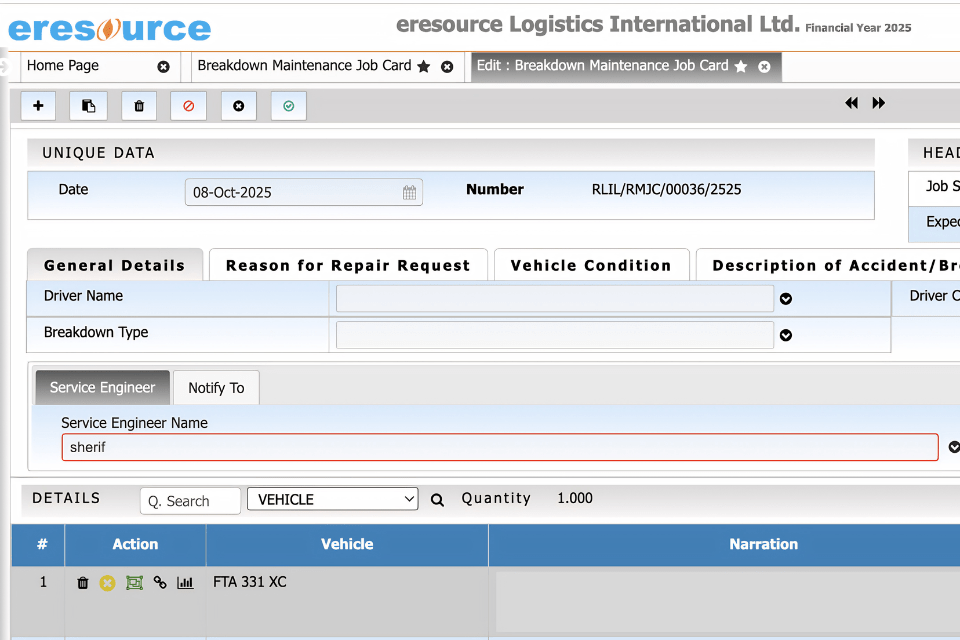Delete row 1 using the trash icon
960x640 pixels.
tap(83, 582)
